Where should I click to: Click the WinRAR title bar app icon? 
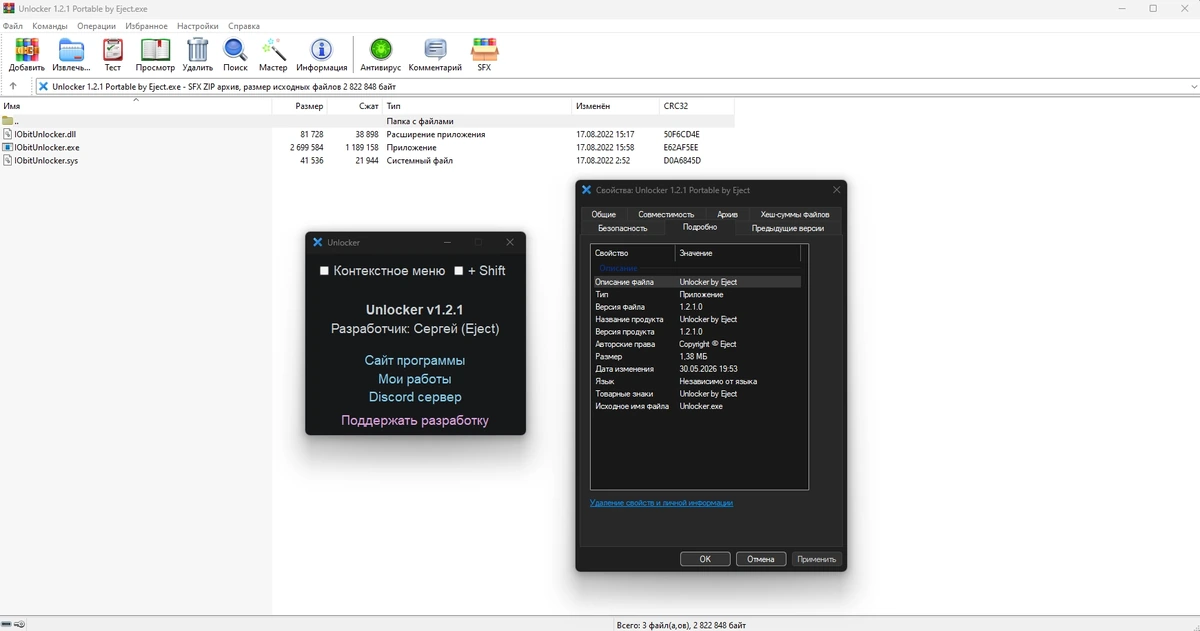(x=9, y=8)
